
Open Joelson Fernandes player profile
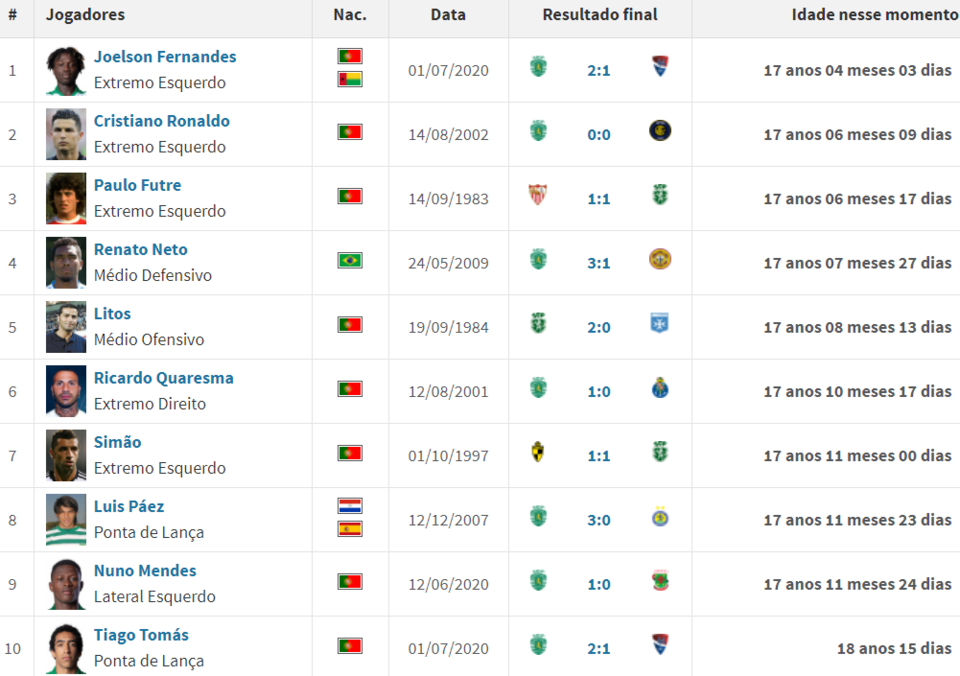point(165,57)
